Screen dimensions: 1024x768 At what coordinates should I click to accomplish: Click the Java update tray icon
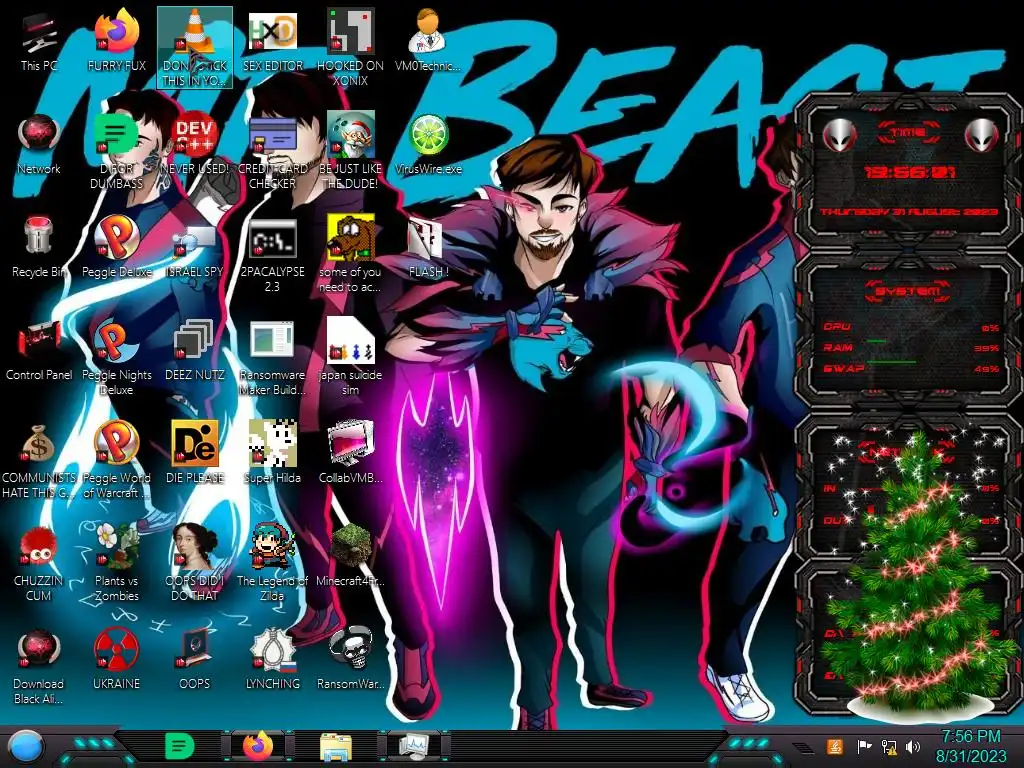coord(835,746)
